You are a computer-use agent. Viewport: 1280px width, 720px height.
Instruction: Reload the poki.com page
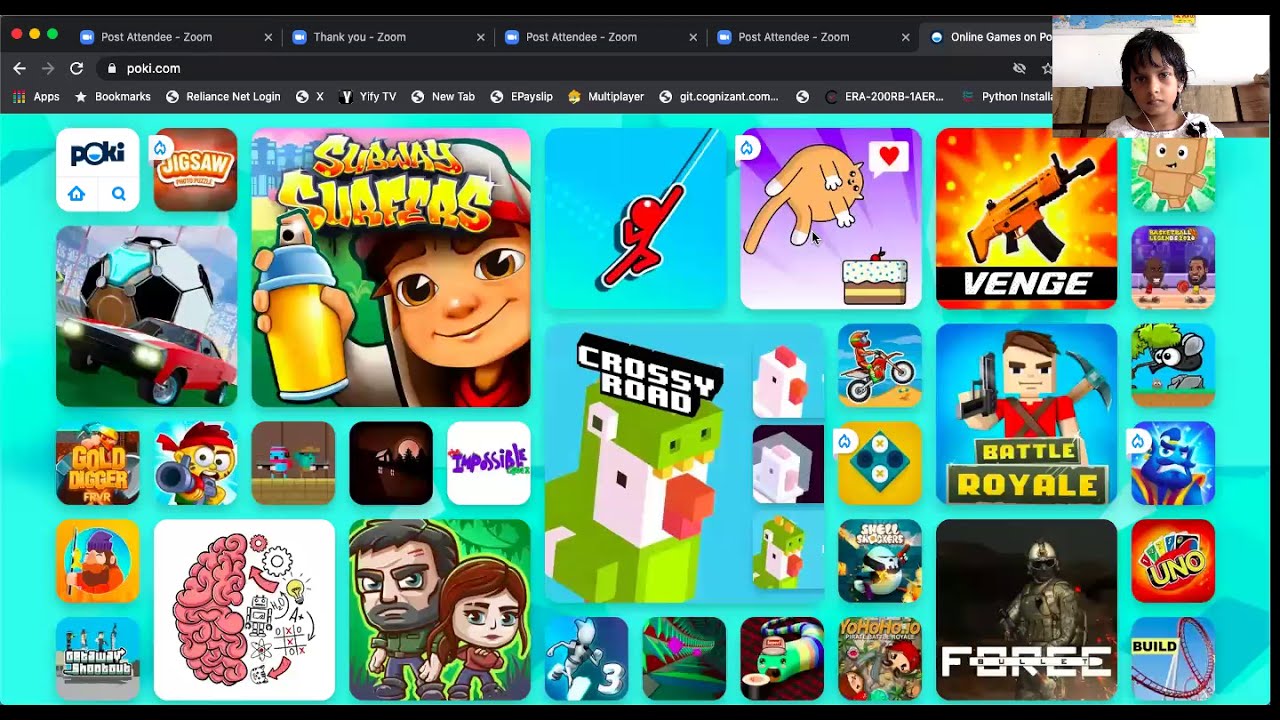coord(76,68)
